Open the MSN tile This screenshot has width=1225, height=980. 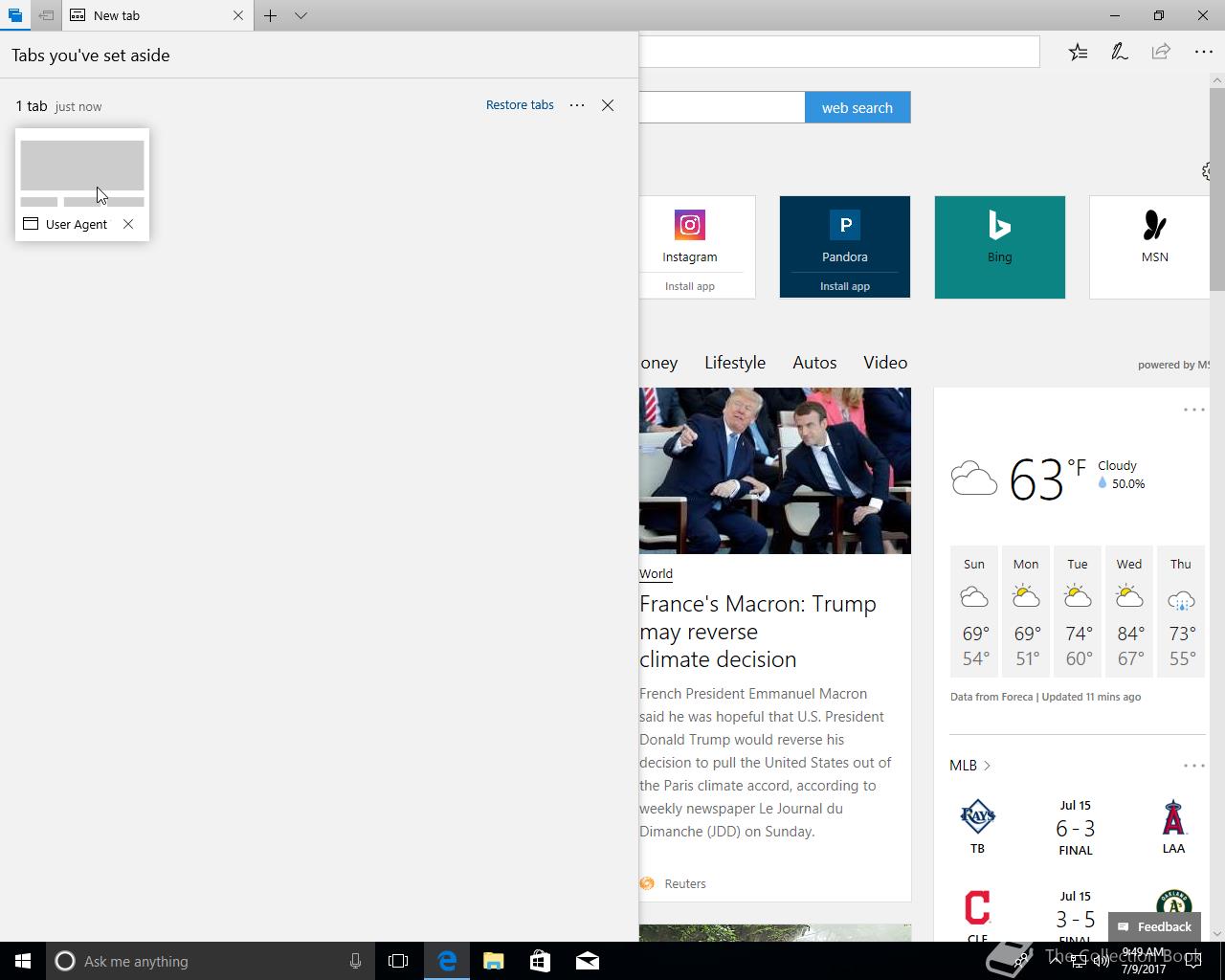pyautogui.click(x=1149, y=247)
